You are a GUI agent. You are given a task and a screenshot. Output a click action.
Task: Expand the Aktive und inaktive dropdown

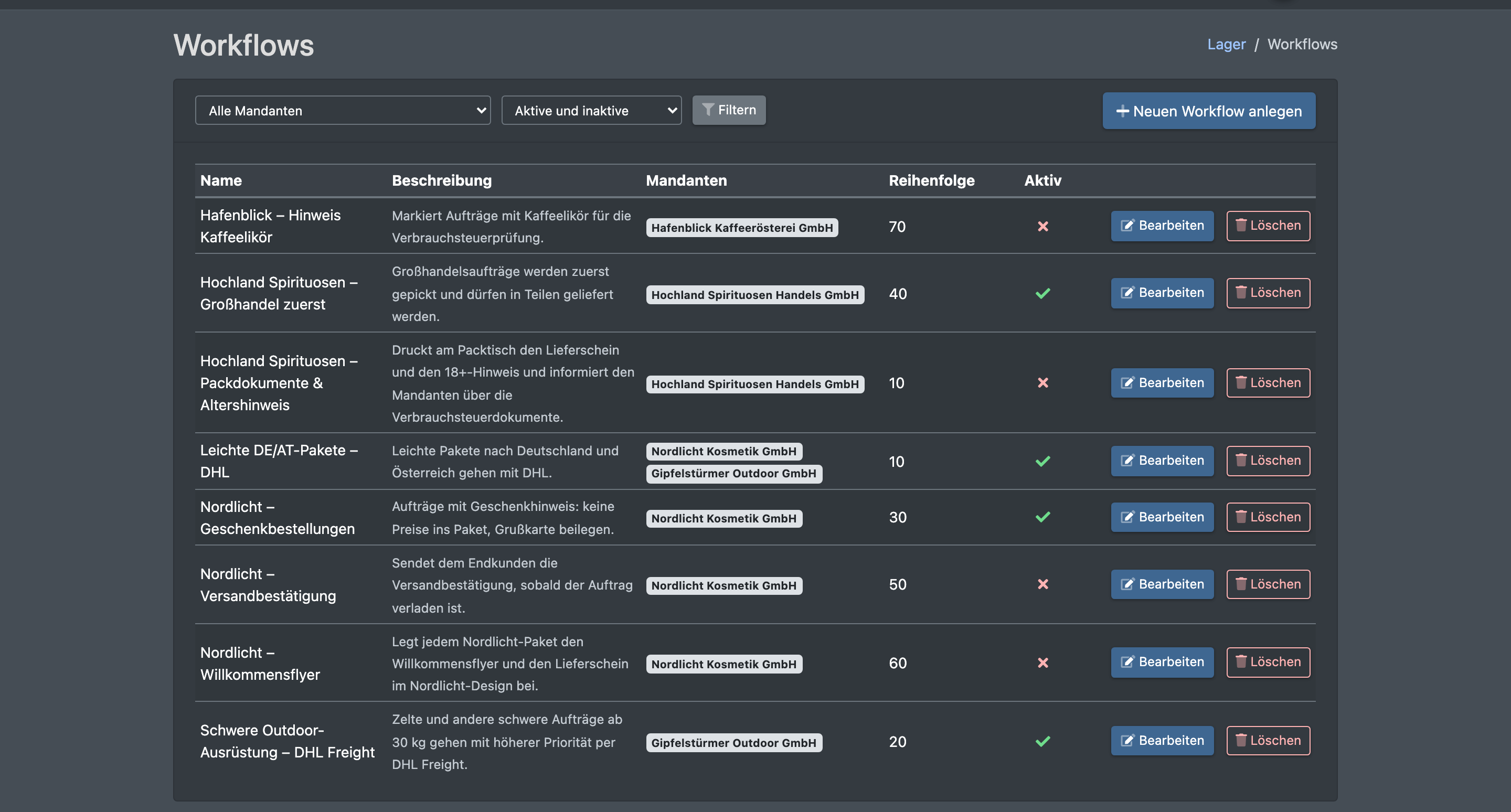591,110
